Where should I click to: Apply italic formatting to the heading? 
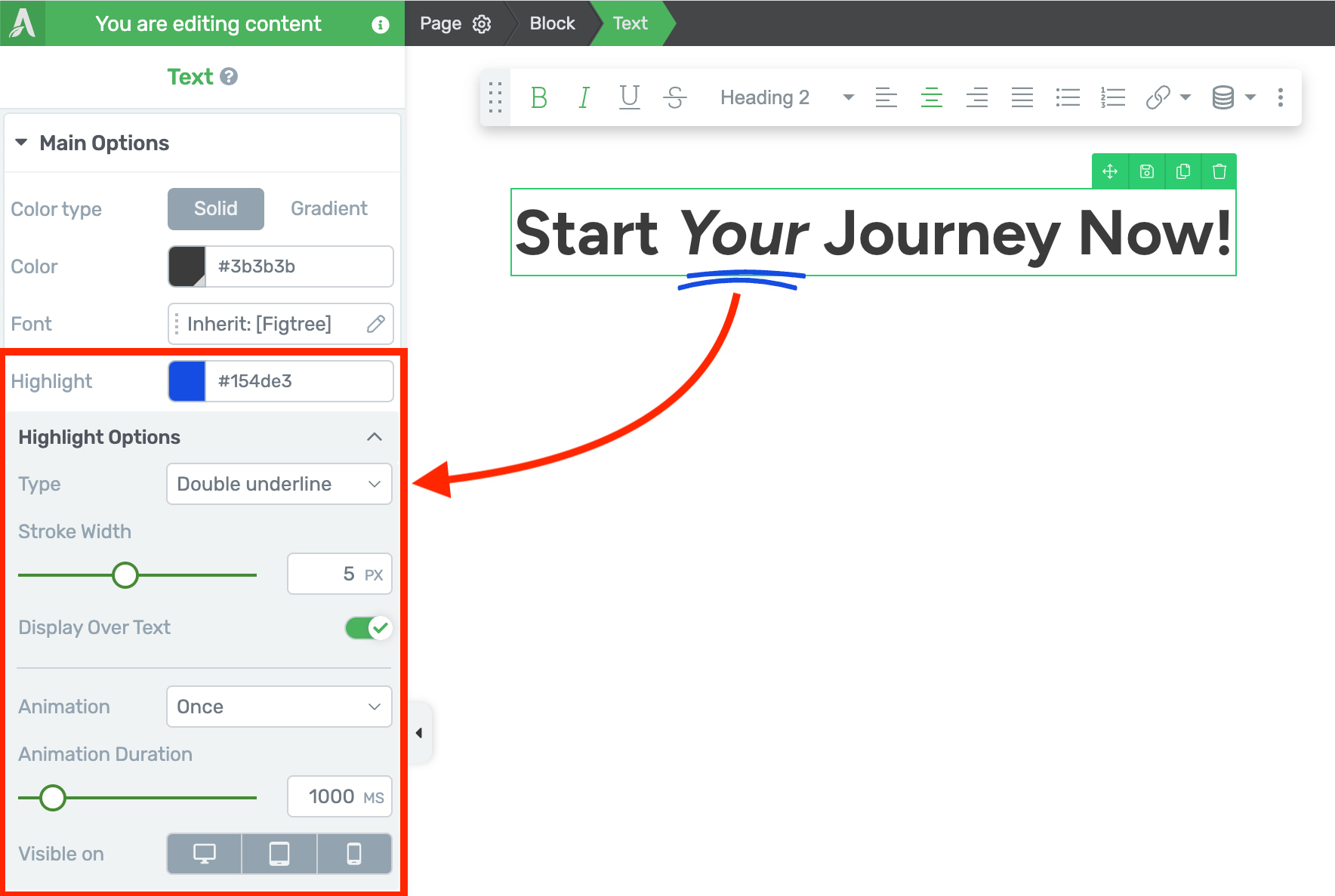pos(584,97)
